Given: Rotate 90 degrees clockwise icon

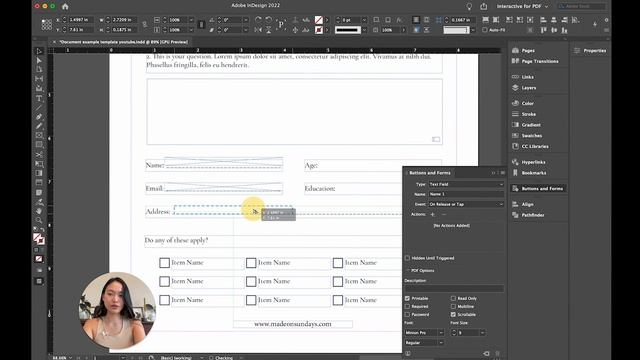Looking at the screenshot, I should click(x=258, y=20).
